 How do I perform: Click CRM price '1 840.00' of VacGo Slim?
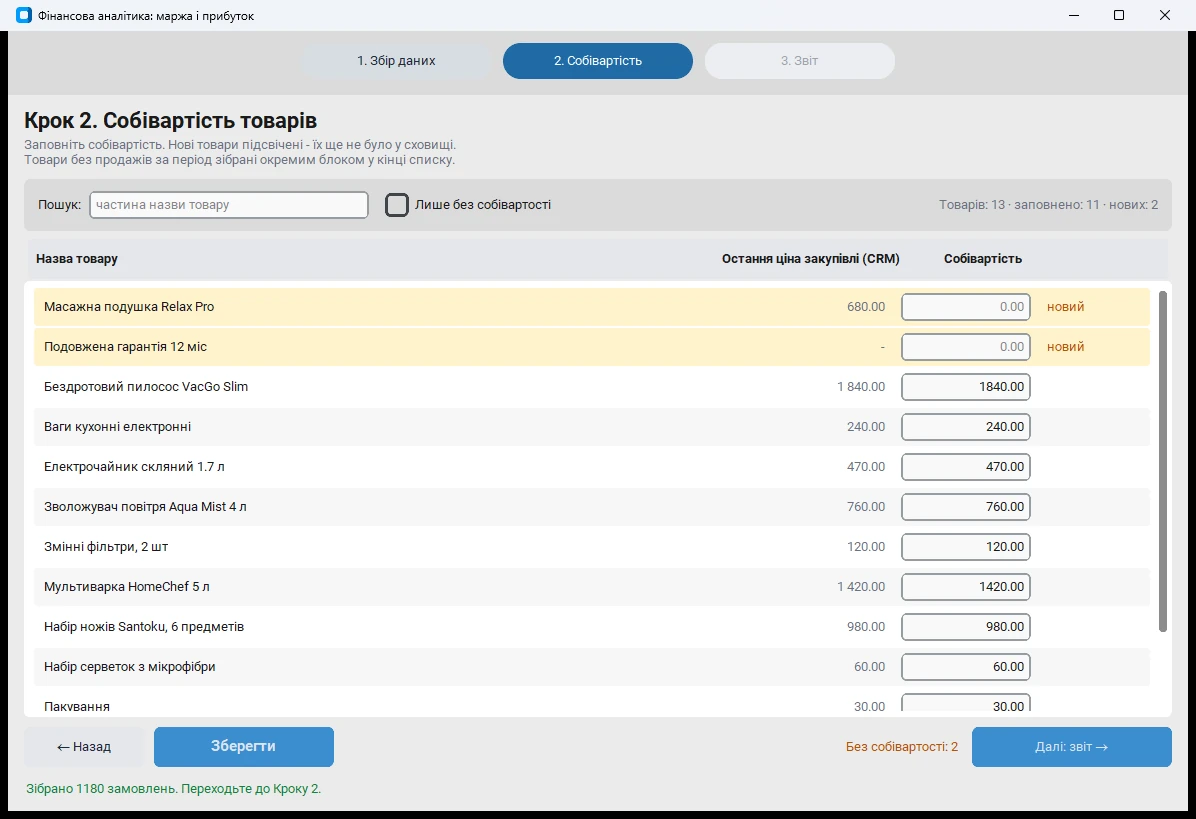pyautogui.click(x=861, y=387)
